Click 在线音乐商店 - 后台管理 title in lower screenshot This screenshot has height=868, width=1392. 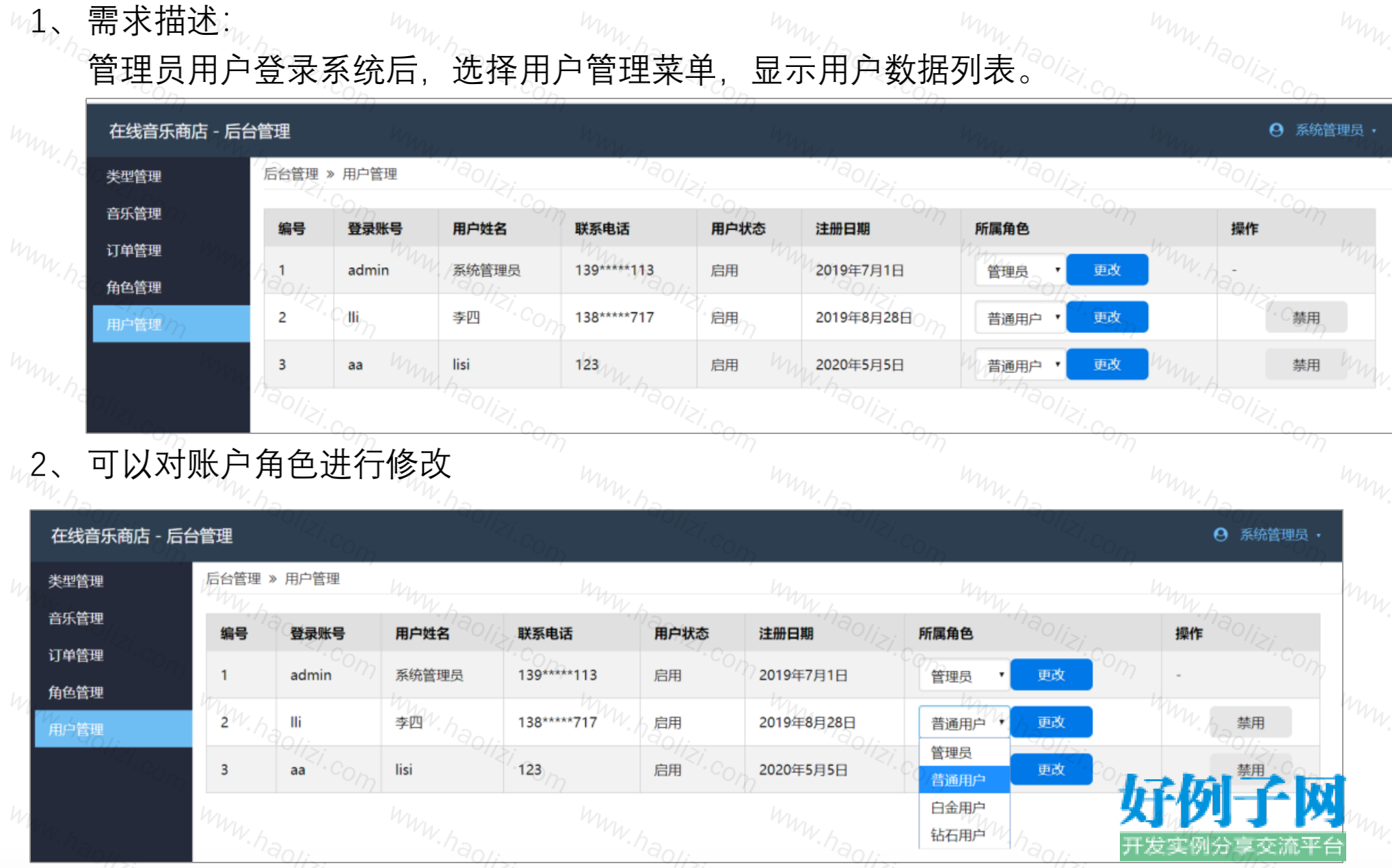142,535
